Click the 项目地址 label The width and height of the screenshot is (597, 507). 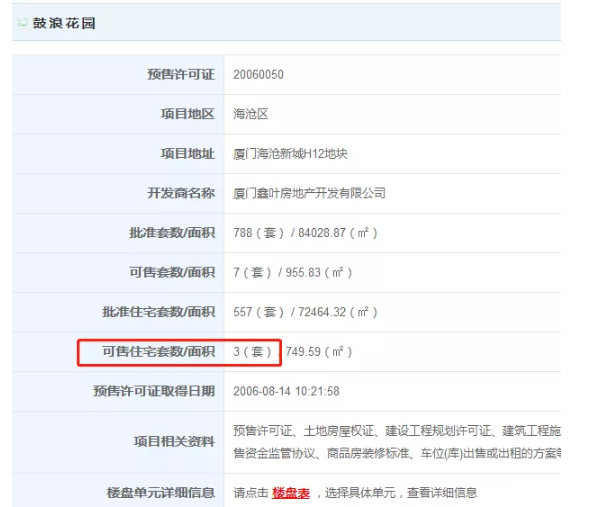pos(187,154)
